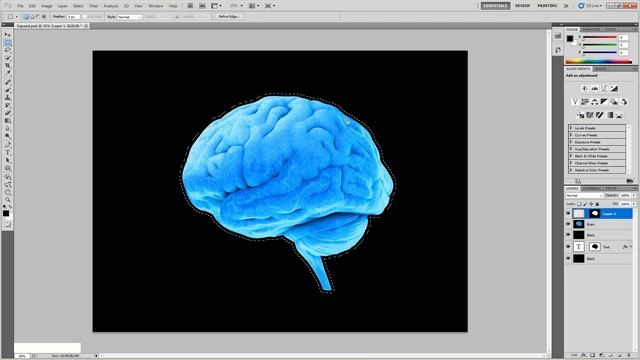Expand Channel Mixer Presets

[571, 163]
